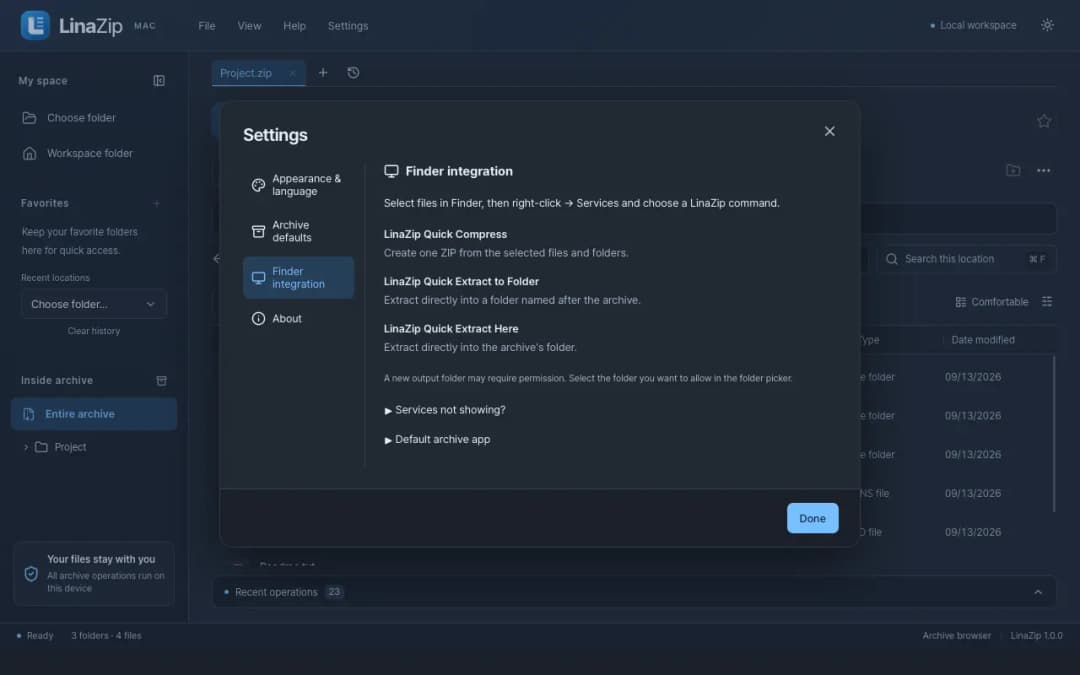Select Entire archive in sidebar

[94, 414]
